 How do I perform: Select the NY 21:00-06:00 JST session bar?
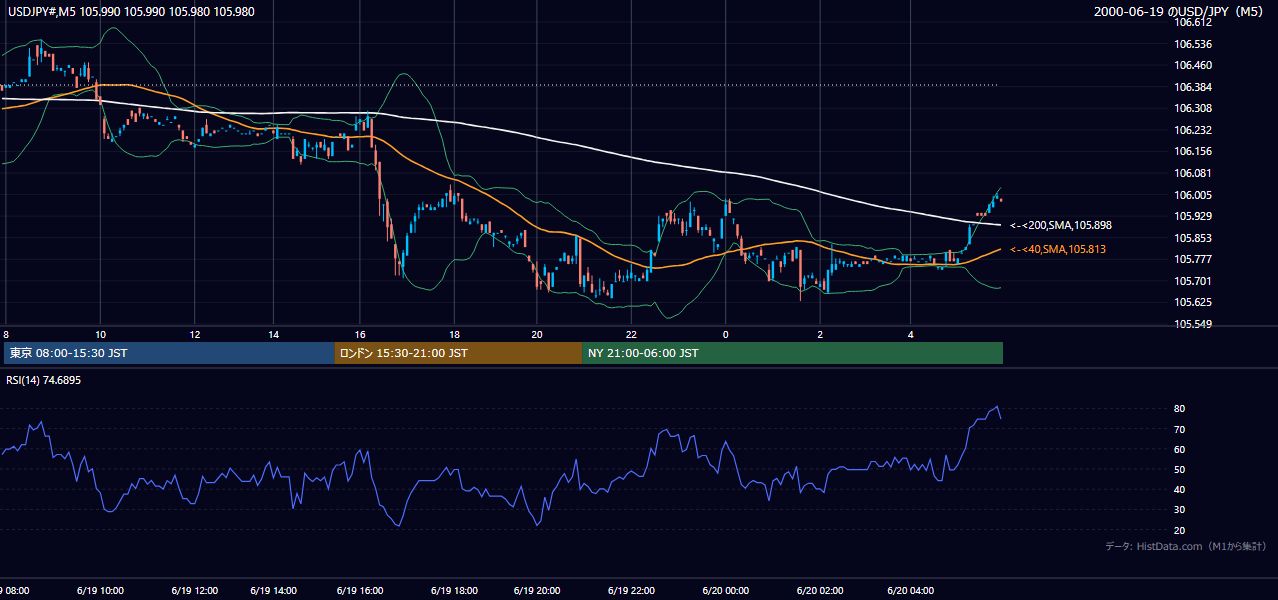(x=792, y=353)
